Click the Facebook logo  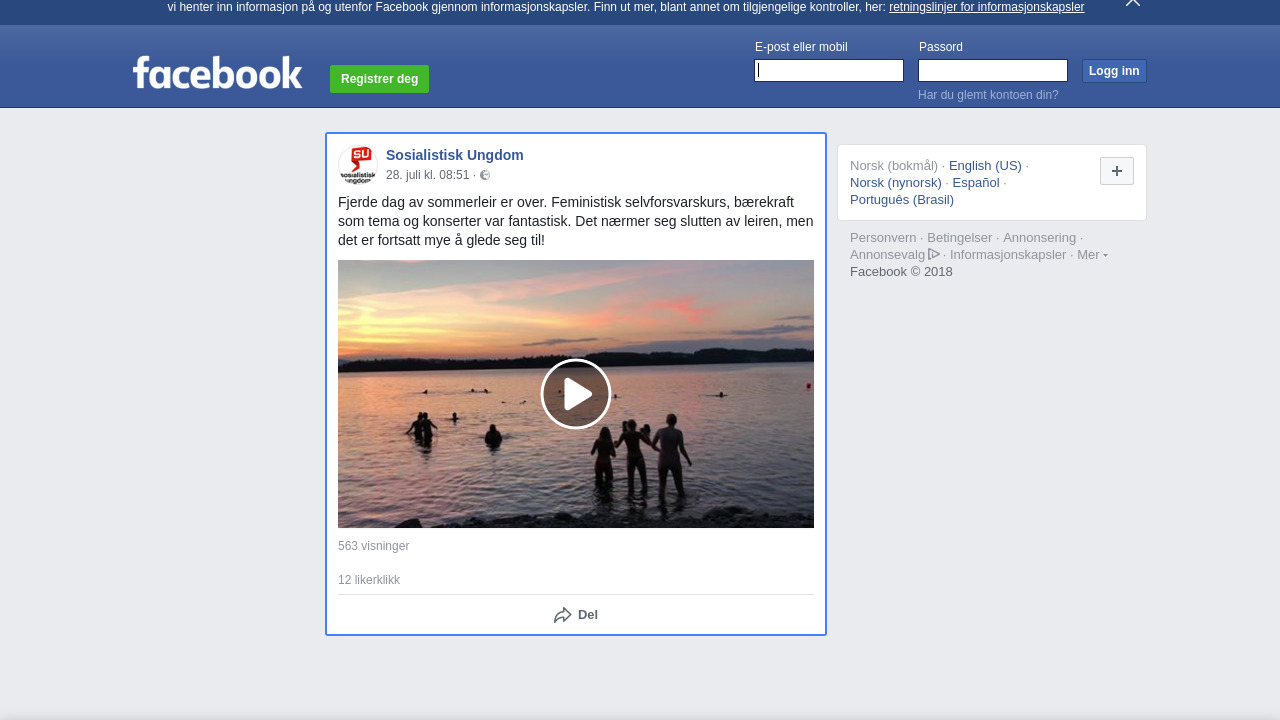[217, 72]
